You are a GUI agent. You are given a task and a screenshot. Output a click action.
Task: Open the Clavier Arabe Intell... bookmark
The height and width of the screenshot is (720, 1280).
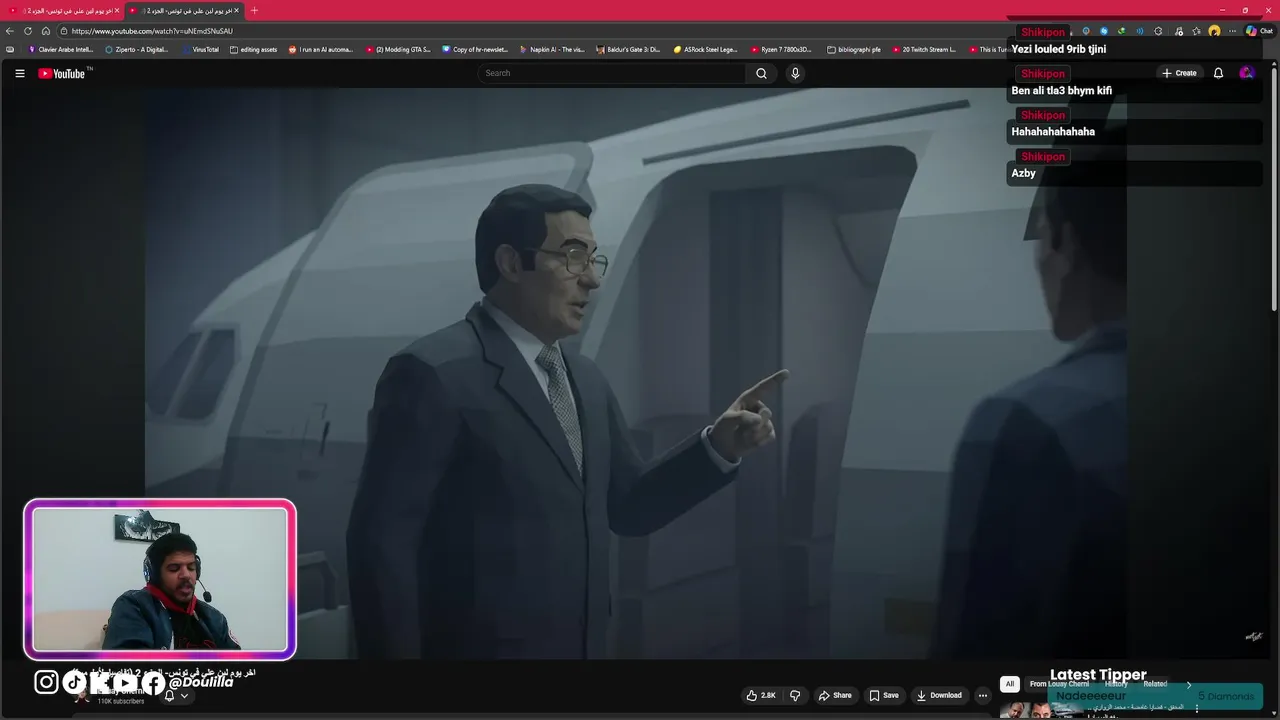pos(61,49)
